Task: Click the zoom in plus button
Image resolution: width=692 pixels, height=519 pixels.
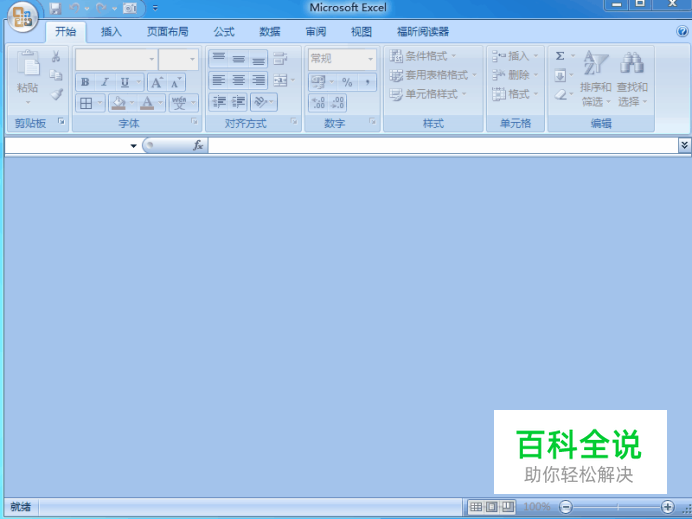Action: 668,507
